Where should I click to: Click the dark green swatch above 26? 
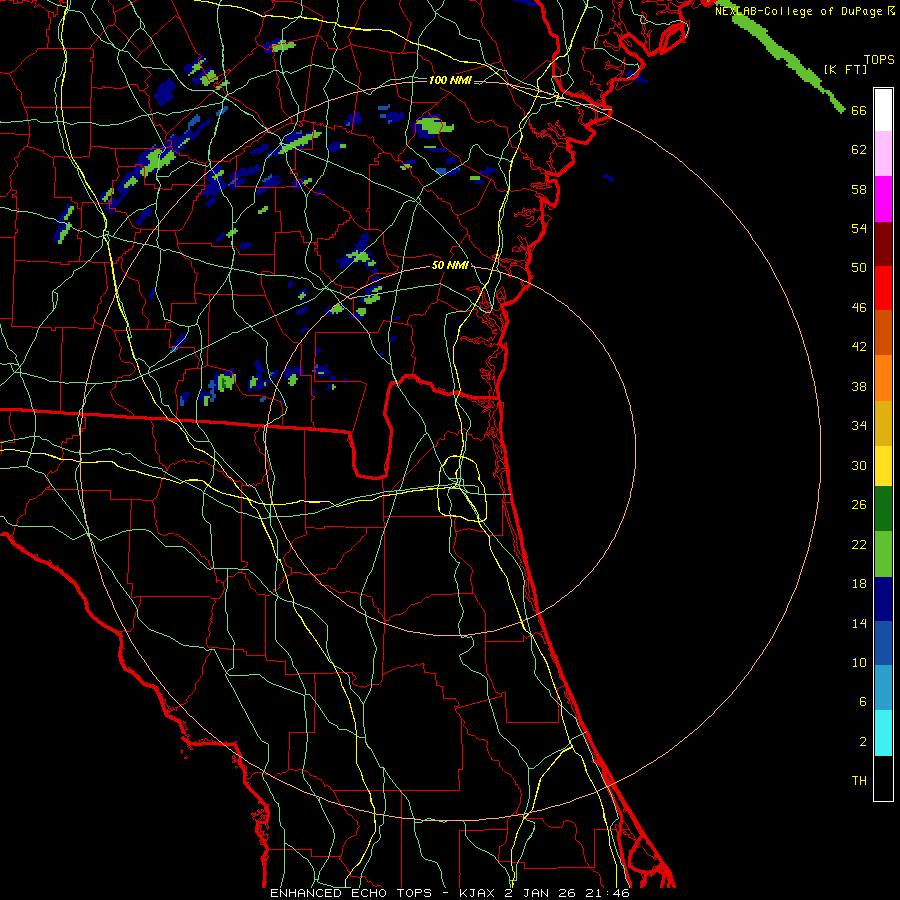(883, 509)
